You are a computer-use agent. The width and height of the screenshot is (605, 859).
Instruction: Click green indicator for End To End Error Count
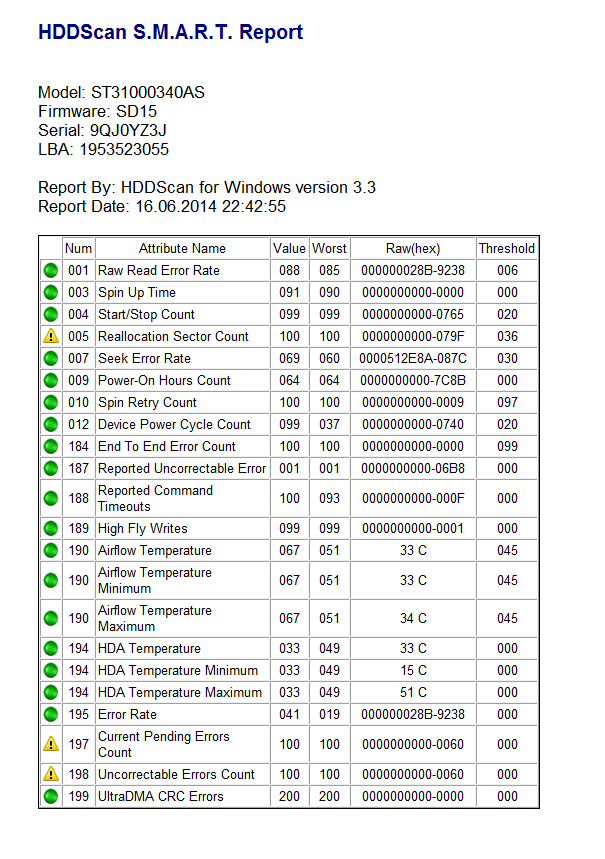pyautogui.click(x=50, y=447)
